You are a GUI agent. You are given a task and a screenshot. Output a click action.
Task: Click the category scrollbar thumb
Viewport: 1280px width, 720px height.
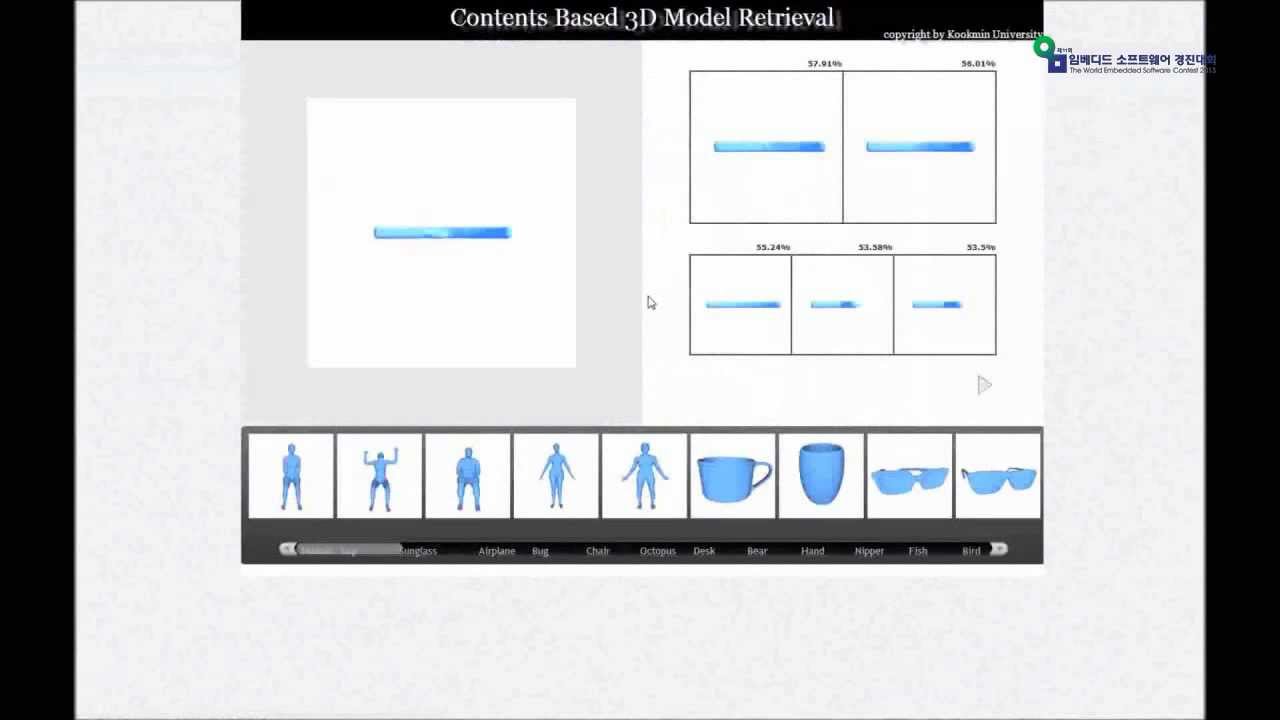click(348, 549)
